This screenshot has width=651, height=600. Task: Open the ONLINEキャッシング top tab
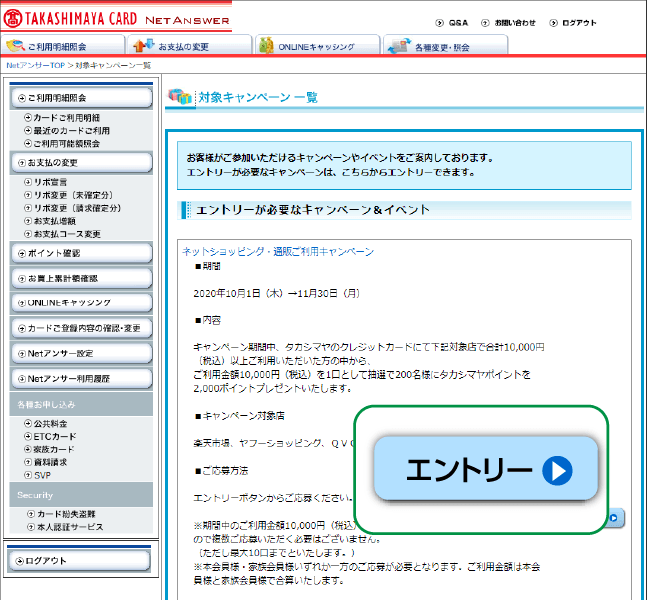318,46
